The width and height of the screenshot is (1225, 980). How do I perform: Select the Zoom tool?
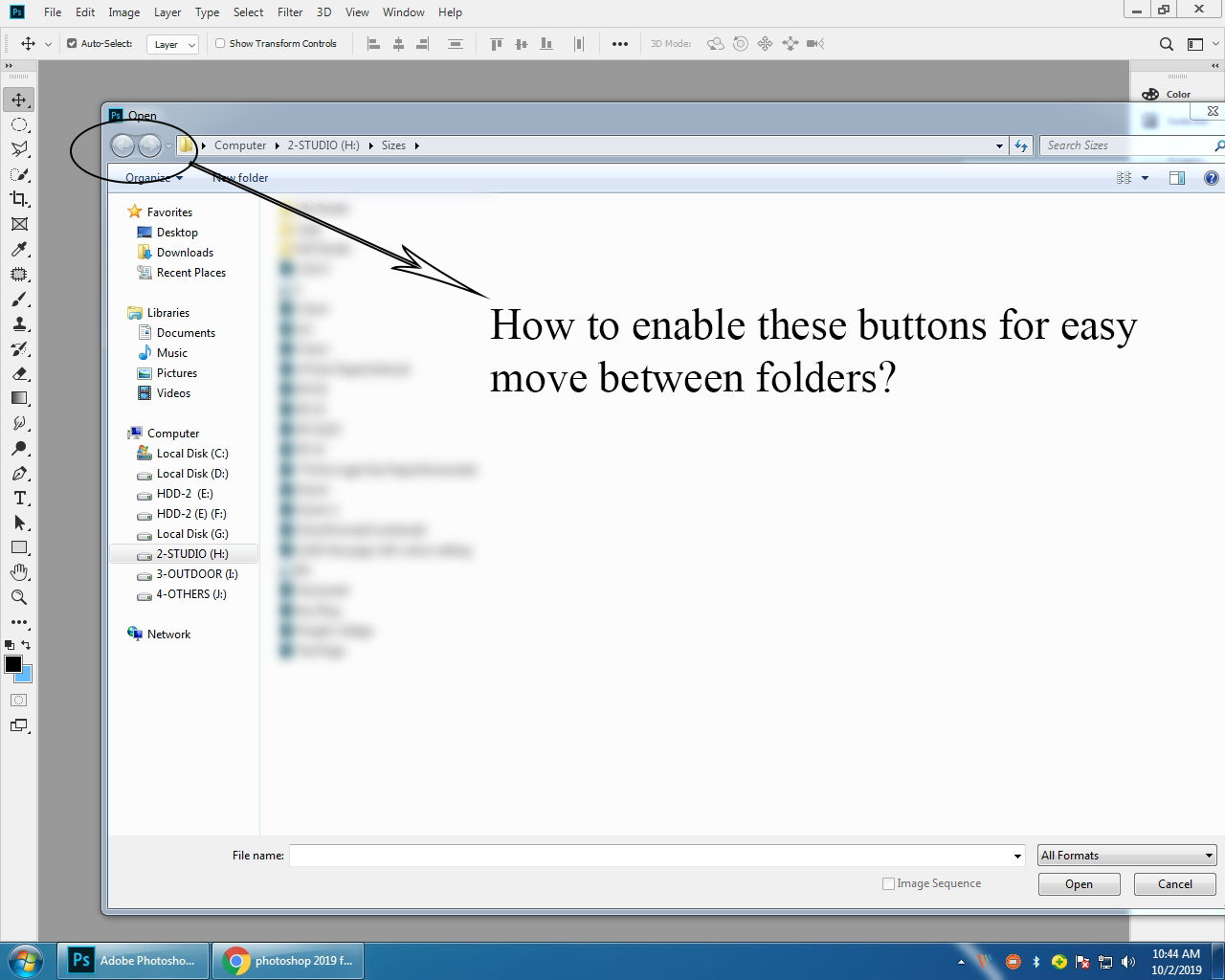pyautogui.click(x=19, y=597)
